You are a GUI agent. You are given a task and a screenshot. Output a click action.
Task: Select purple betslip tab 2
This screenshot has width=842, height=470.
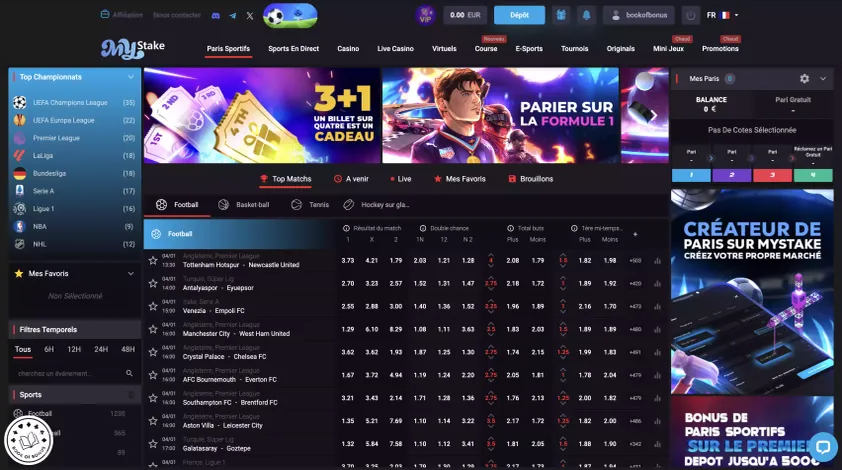pyautogui.click(x=731, y=175)
